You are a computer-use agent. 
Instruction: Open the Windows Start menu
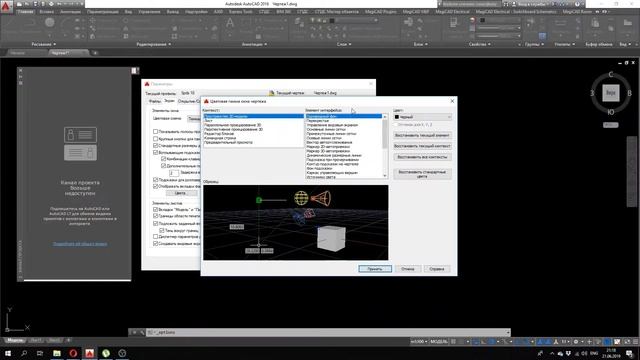[7, 353]
